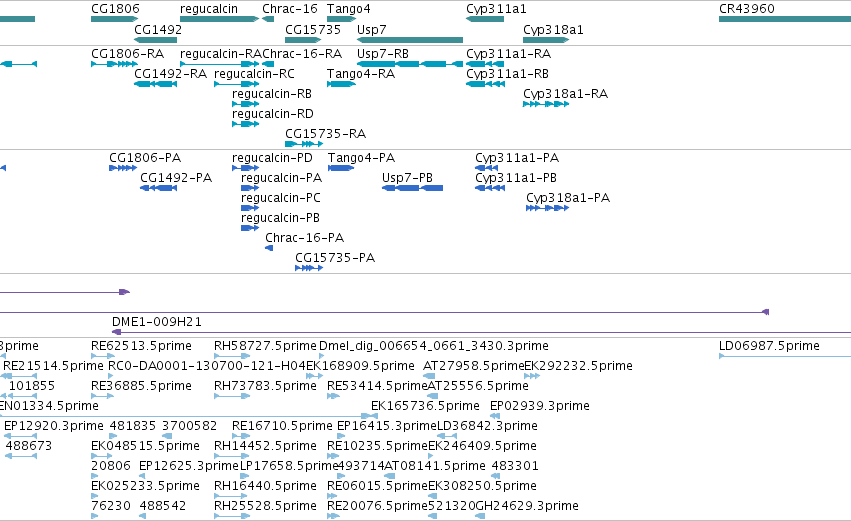Select protein regucalcin-PA
The image size is (851, 521).
coord(281,178)
